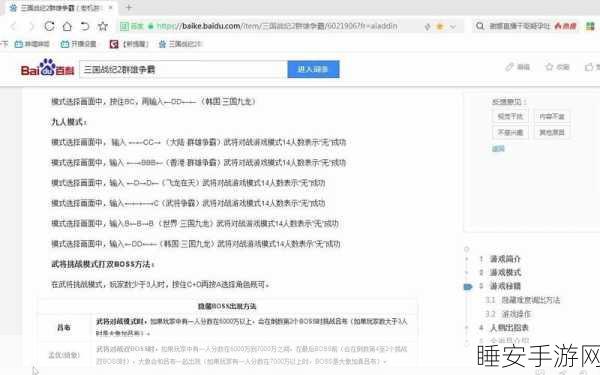Click the line mentioning 飞龙在天
Viewport: 600px width, 375px height.
[188, 183]
